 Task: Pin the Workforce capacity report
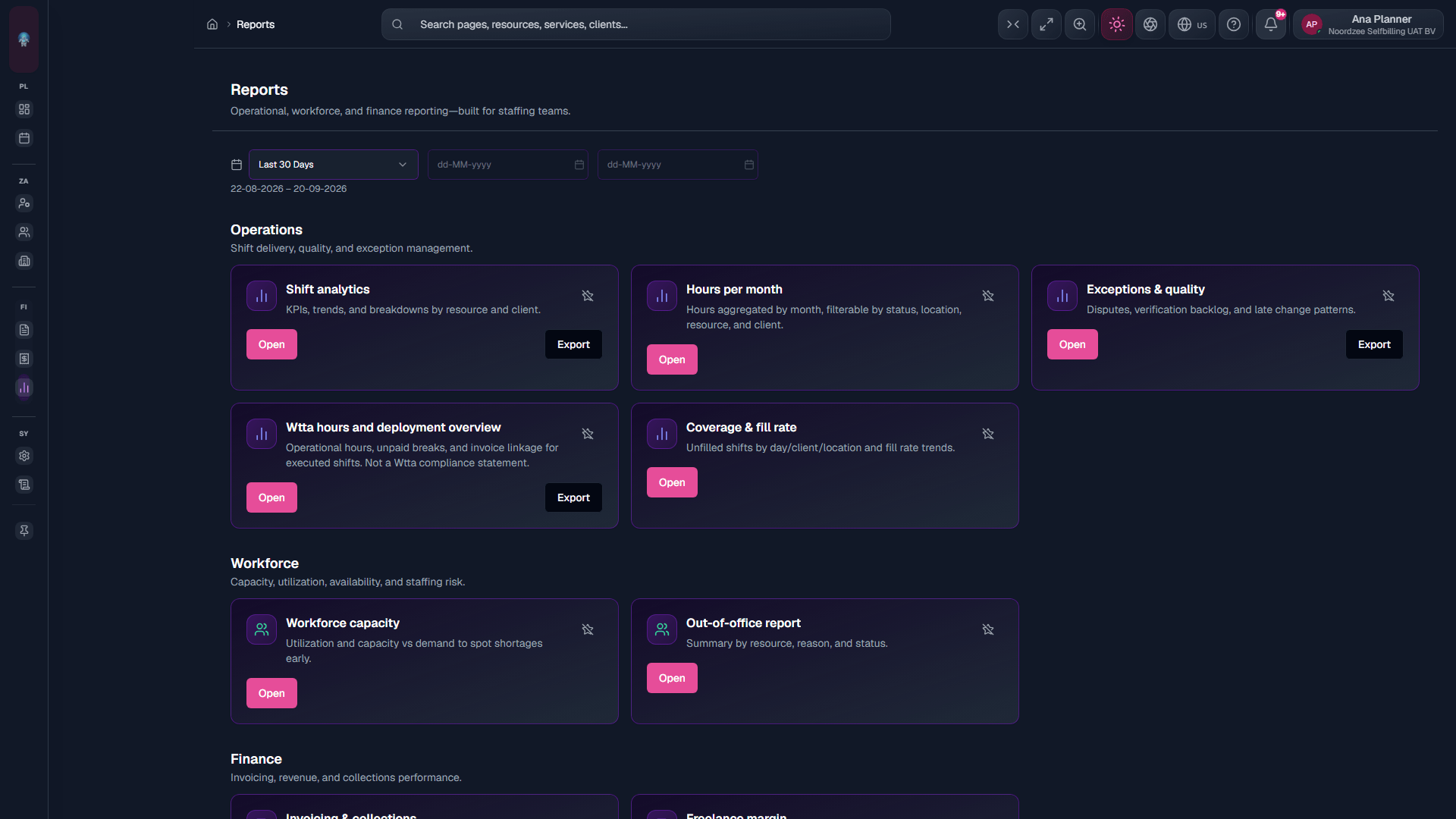588,629
